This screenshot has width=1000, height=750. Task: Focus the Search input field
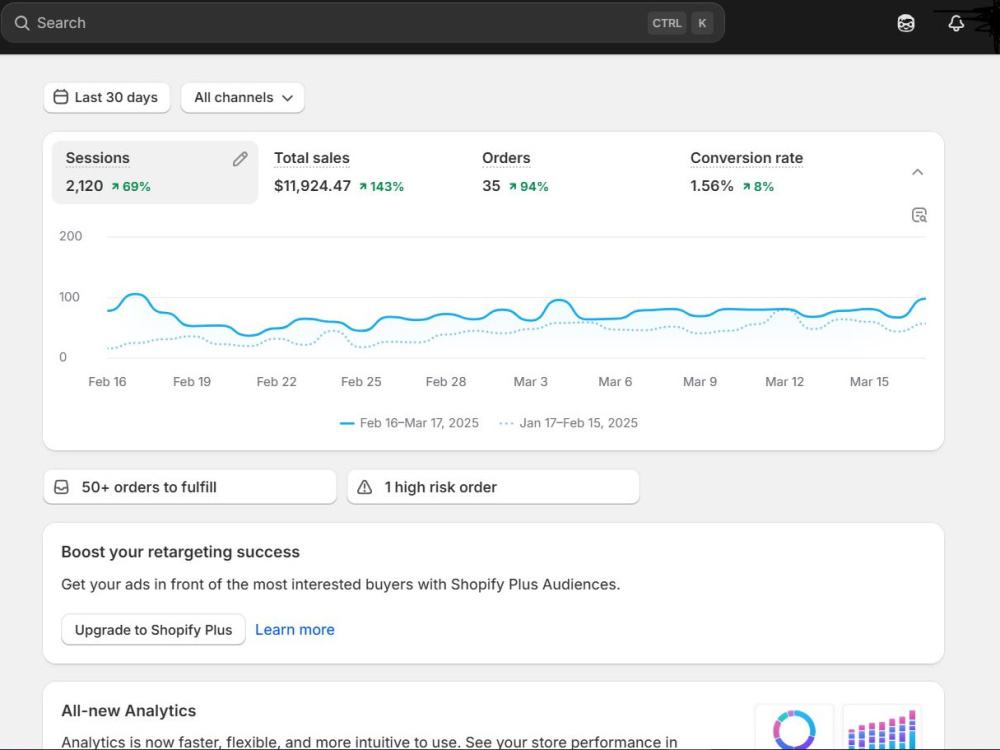[x=362, y=23]
